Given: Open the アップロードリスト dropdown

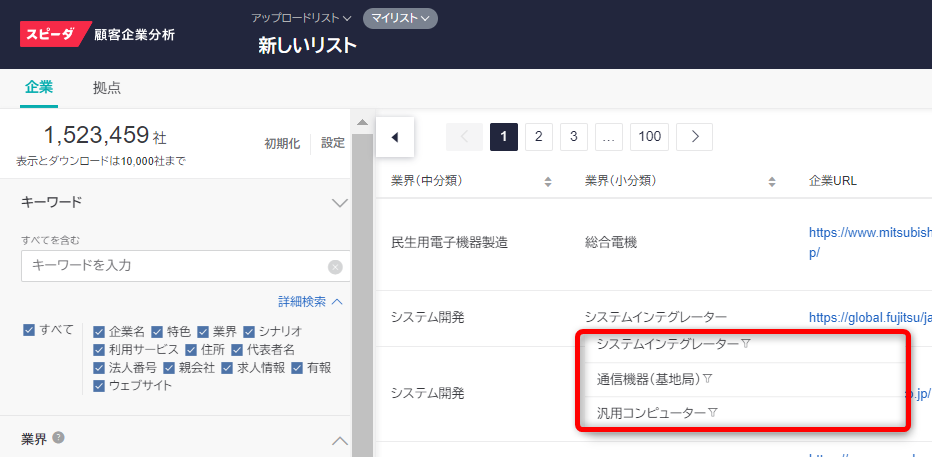Looking at the screenshot, I should 301,18.
